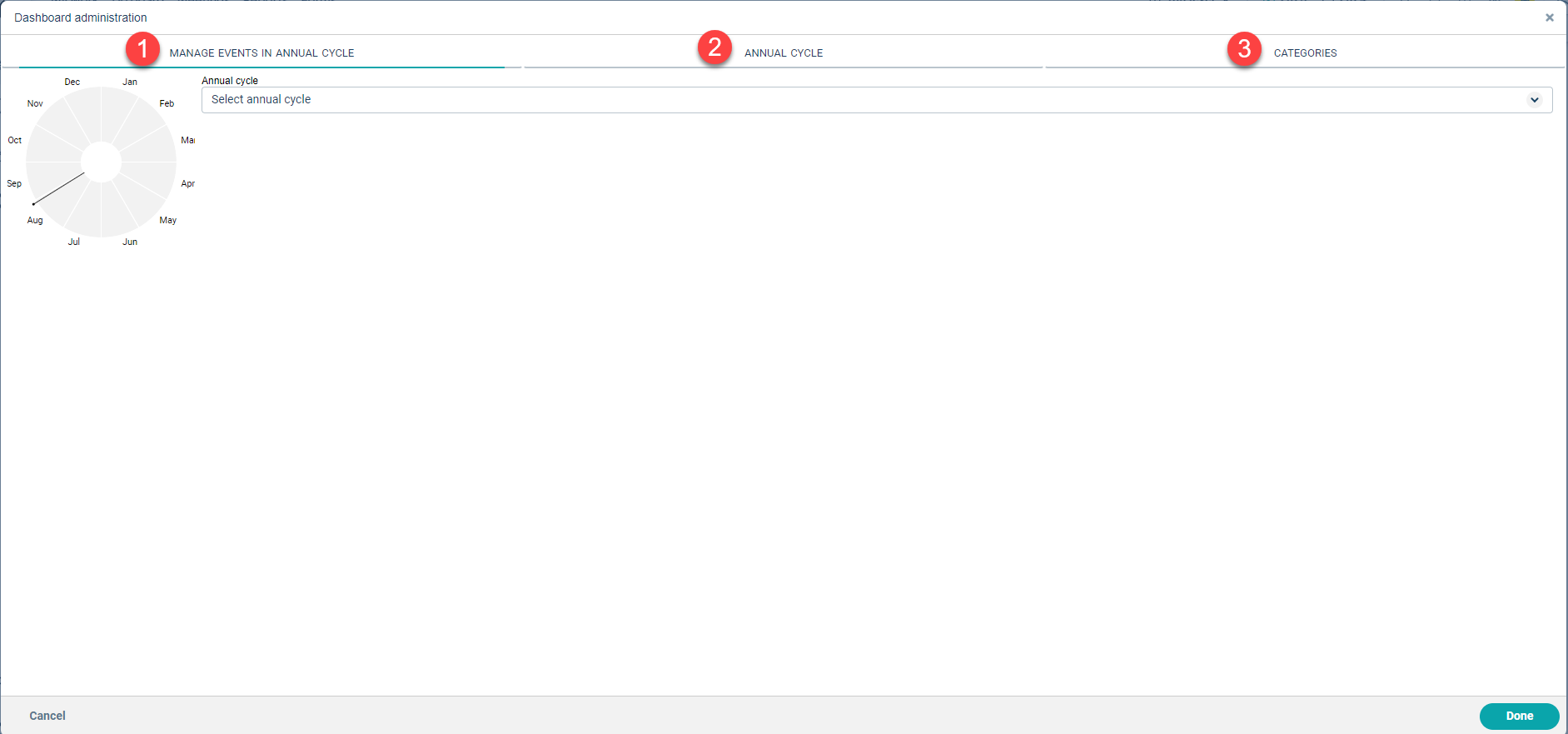Image resolution: width=1568 pixels, height=734 pixels.
Task: Select the Jun label on the wheel
Action: click(130, 242)
